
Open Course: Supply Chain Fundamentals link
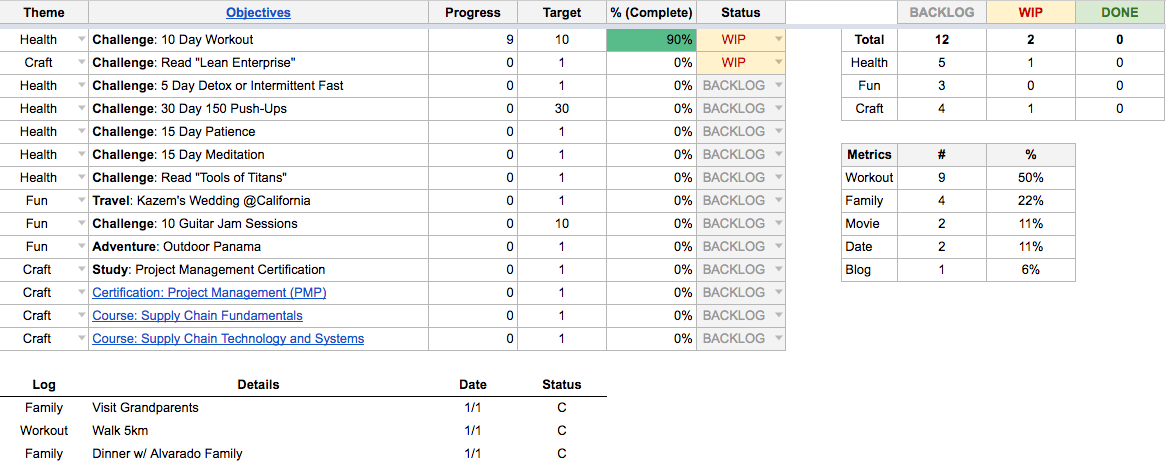[197, 316]
